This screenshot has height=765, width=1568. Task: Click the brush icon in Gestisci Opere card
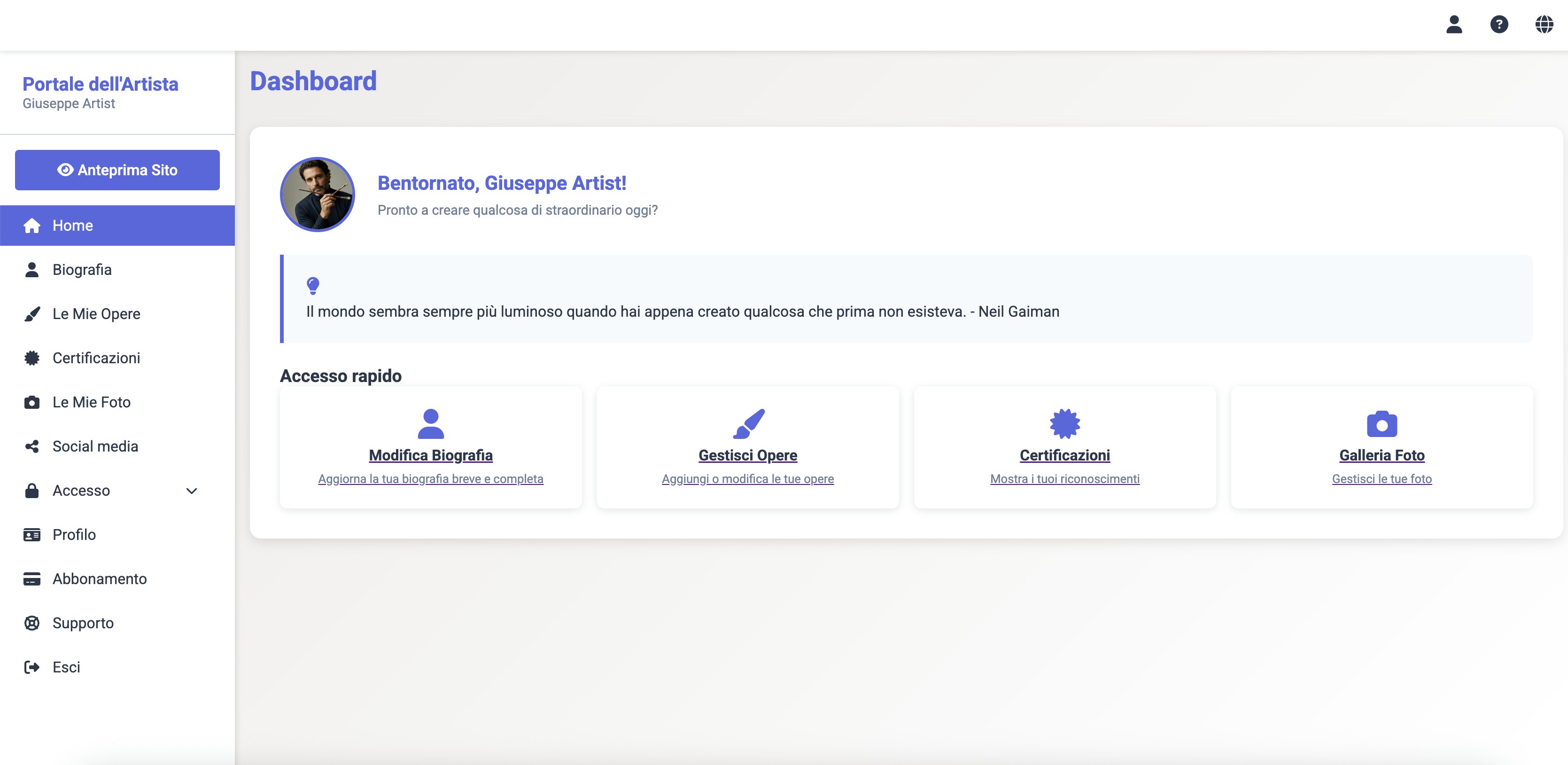(x=748, y=423)
